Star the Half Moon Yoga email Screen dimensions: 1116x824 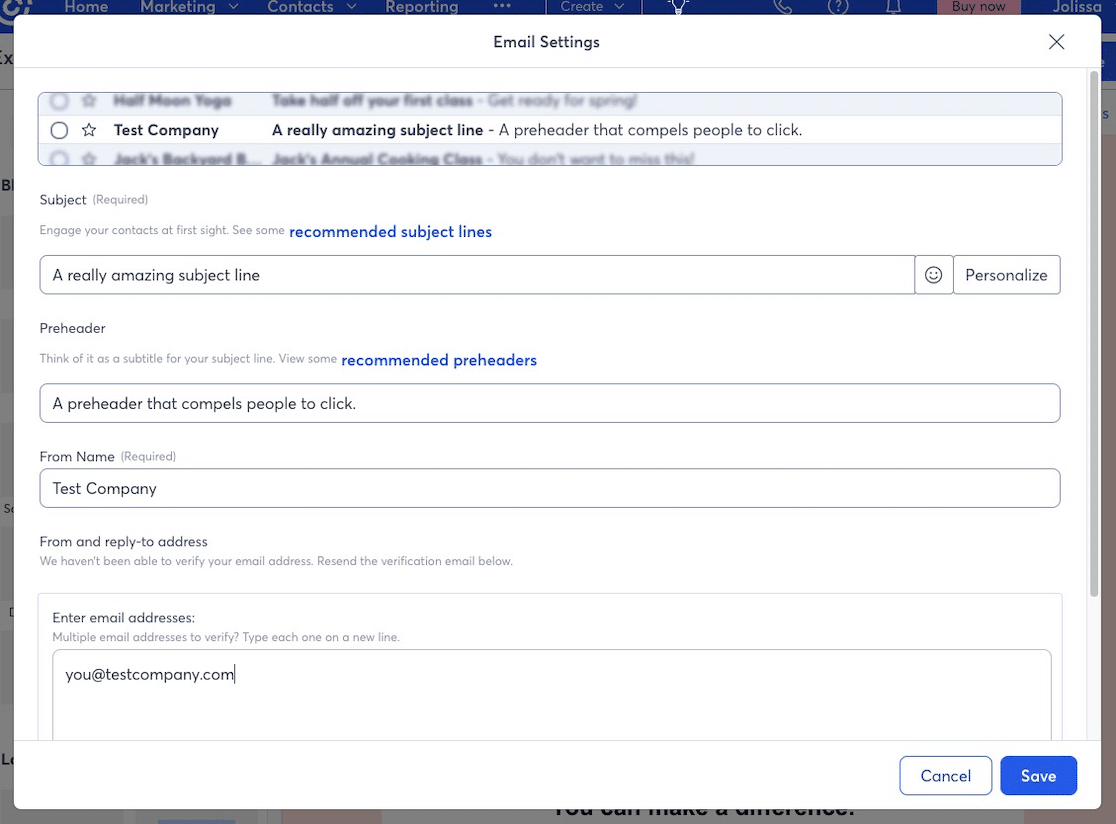[88, 100]
